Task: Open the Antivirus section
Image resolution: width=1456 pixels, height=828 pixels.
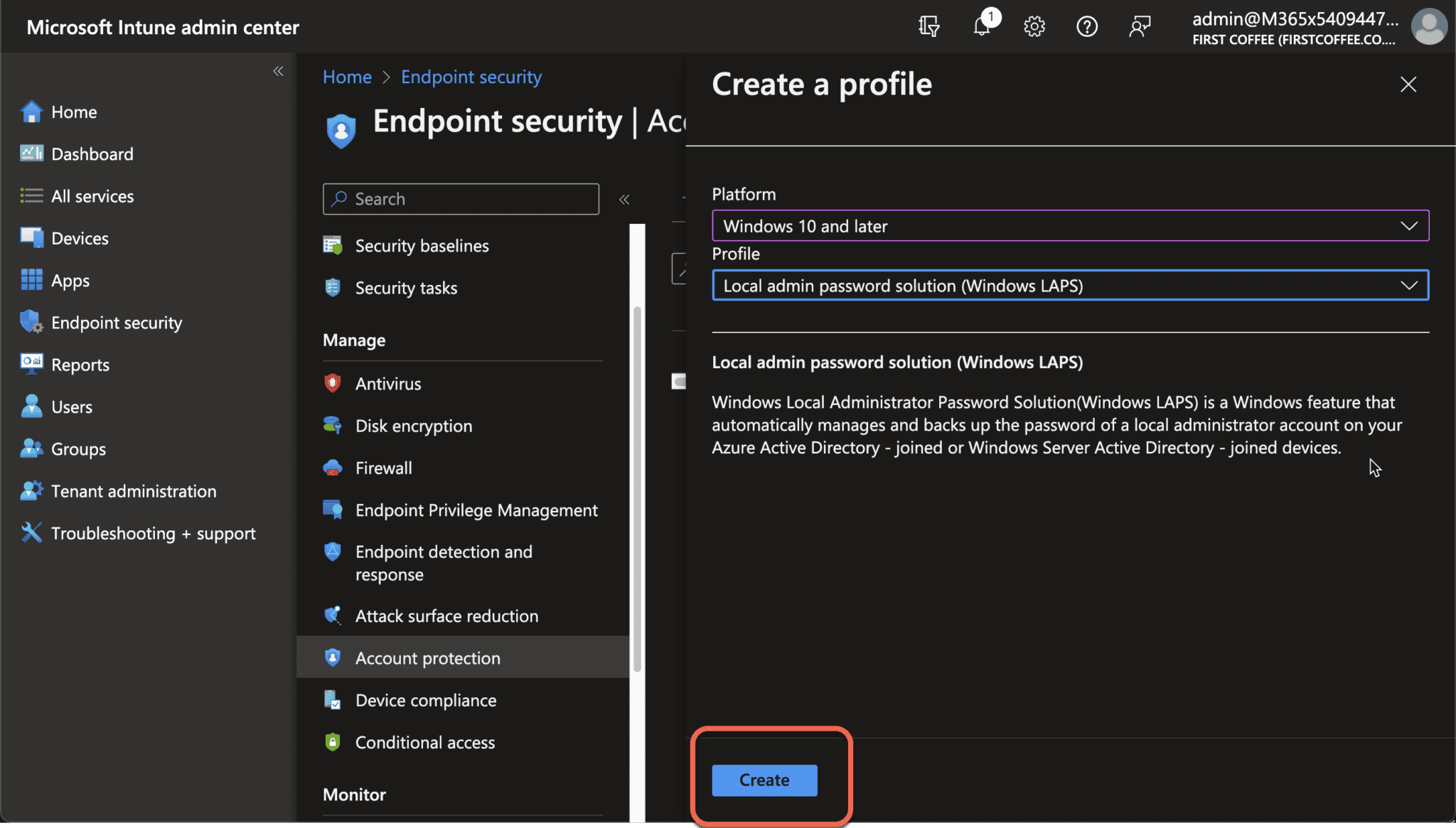Action: pyautogui.click(x=388, y=383)
